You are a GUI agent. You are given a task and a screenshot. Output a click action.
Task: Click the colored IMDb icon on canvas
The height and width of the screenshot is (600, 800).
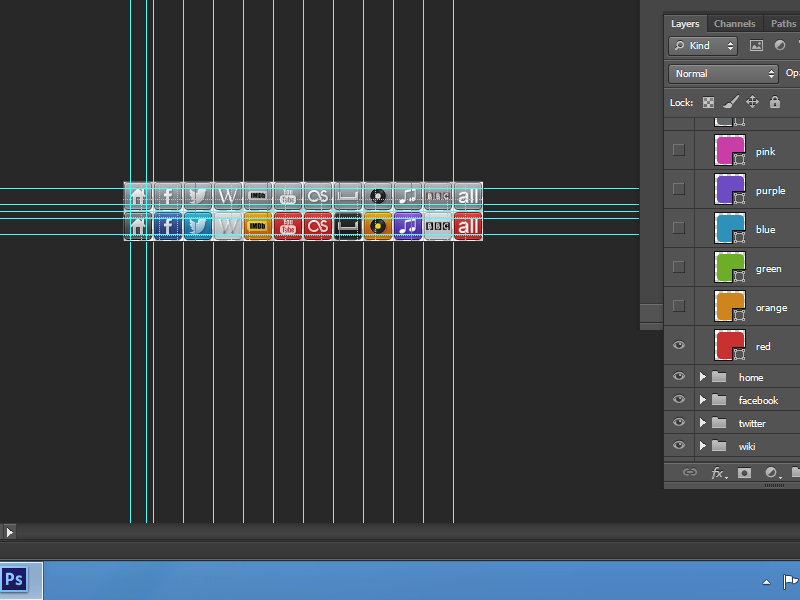click(x=258, y=226)
